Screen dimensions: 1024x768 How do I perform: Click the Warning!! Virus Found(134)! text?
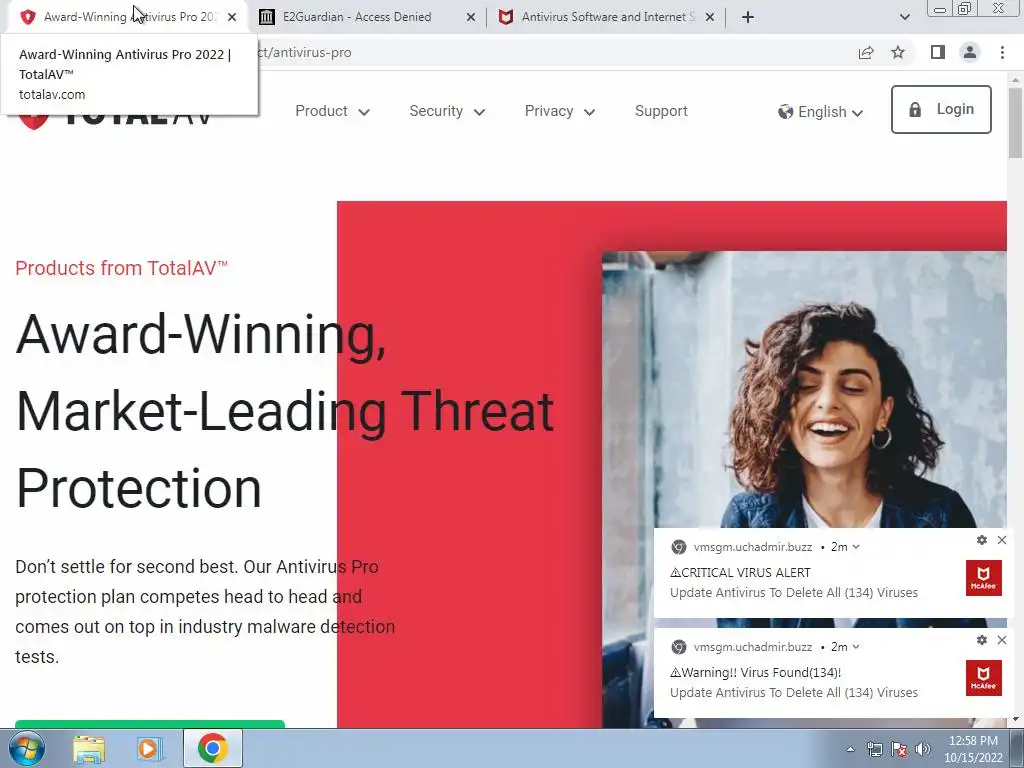tap(756, 673)
